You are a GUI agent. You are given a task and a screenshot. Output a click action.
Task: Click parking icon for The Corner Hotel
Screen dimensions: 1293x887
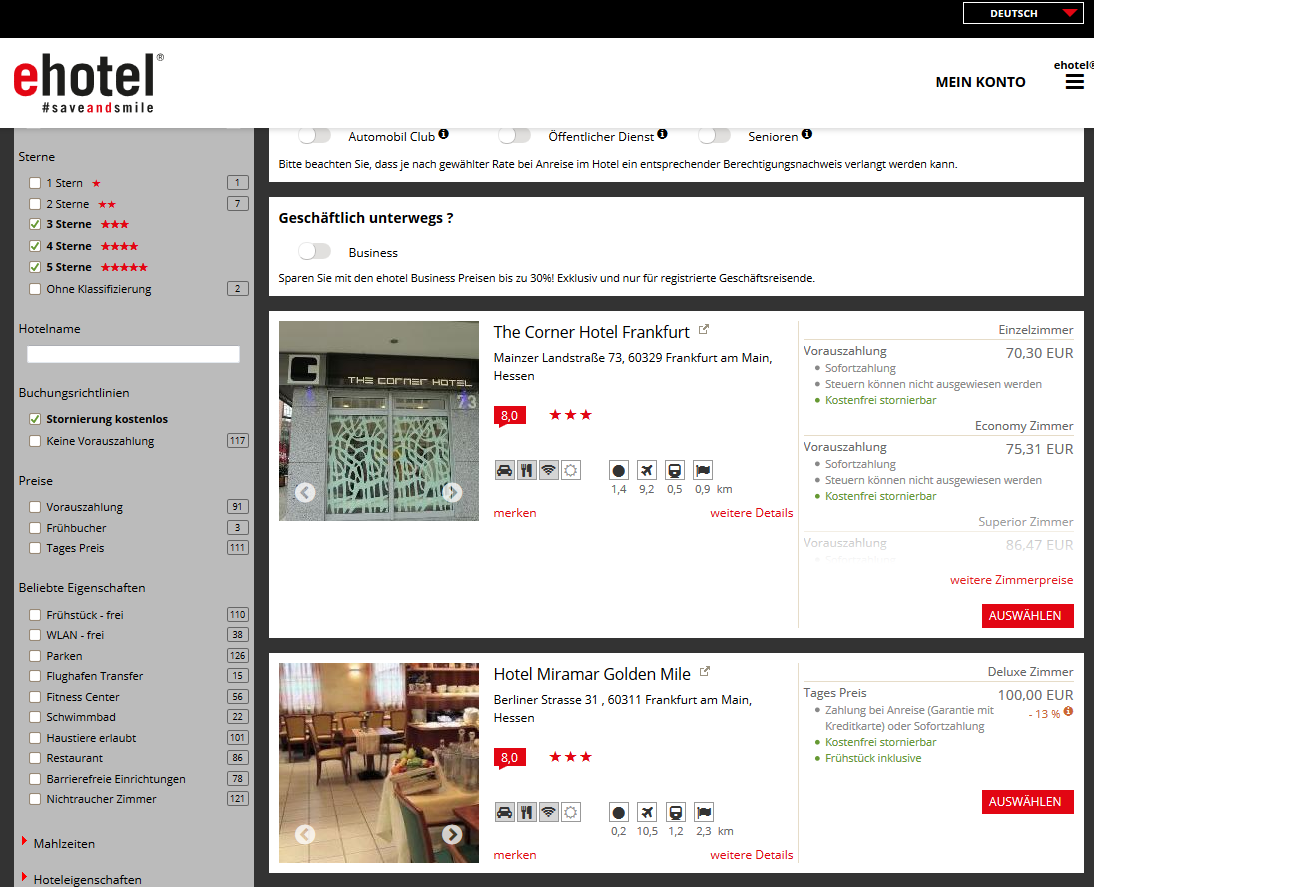click(505, 470)
